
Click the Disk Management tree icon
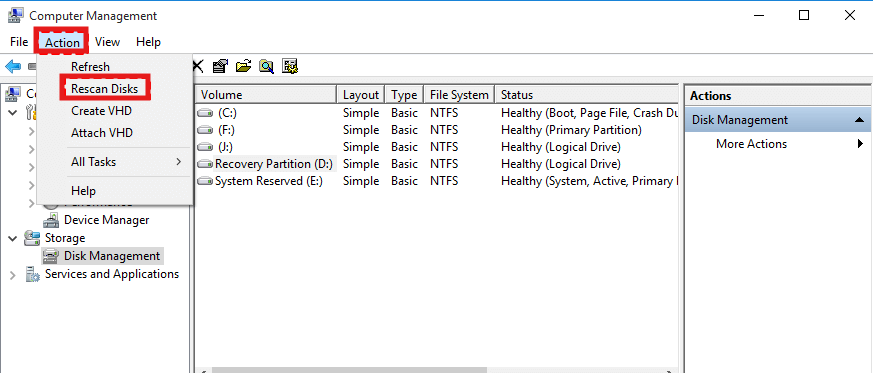tap(51, 256)
